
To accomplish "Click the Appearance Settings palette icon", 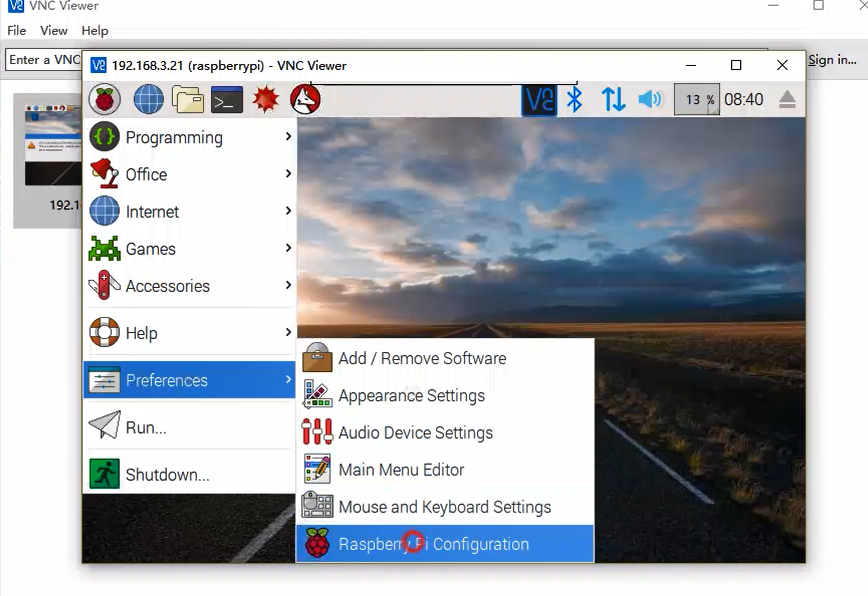I will [x=317, y=395].
